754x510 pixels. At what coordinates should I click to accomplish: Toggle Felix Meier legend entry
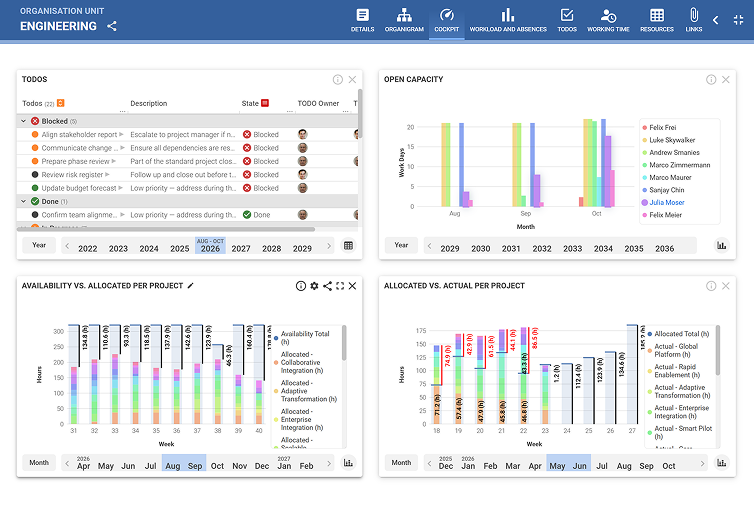(662, 215)
